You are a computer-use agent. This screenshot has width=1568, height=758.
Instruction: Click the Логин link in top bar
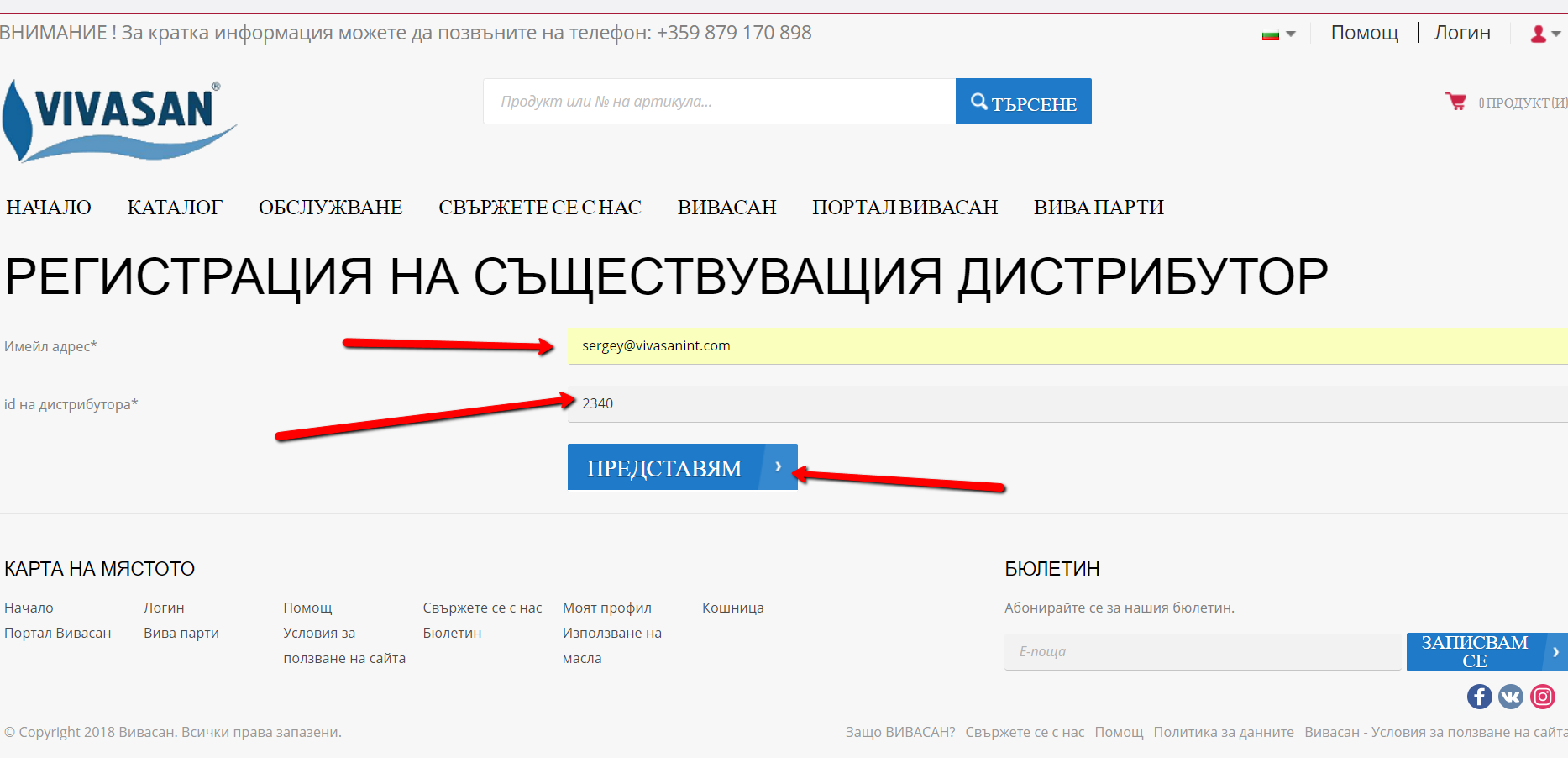[1462, 33]
